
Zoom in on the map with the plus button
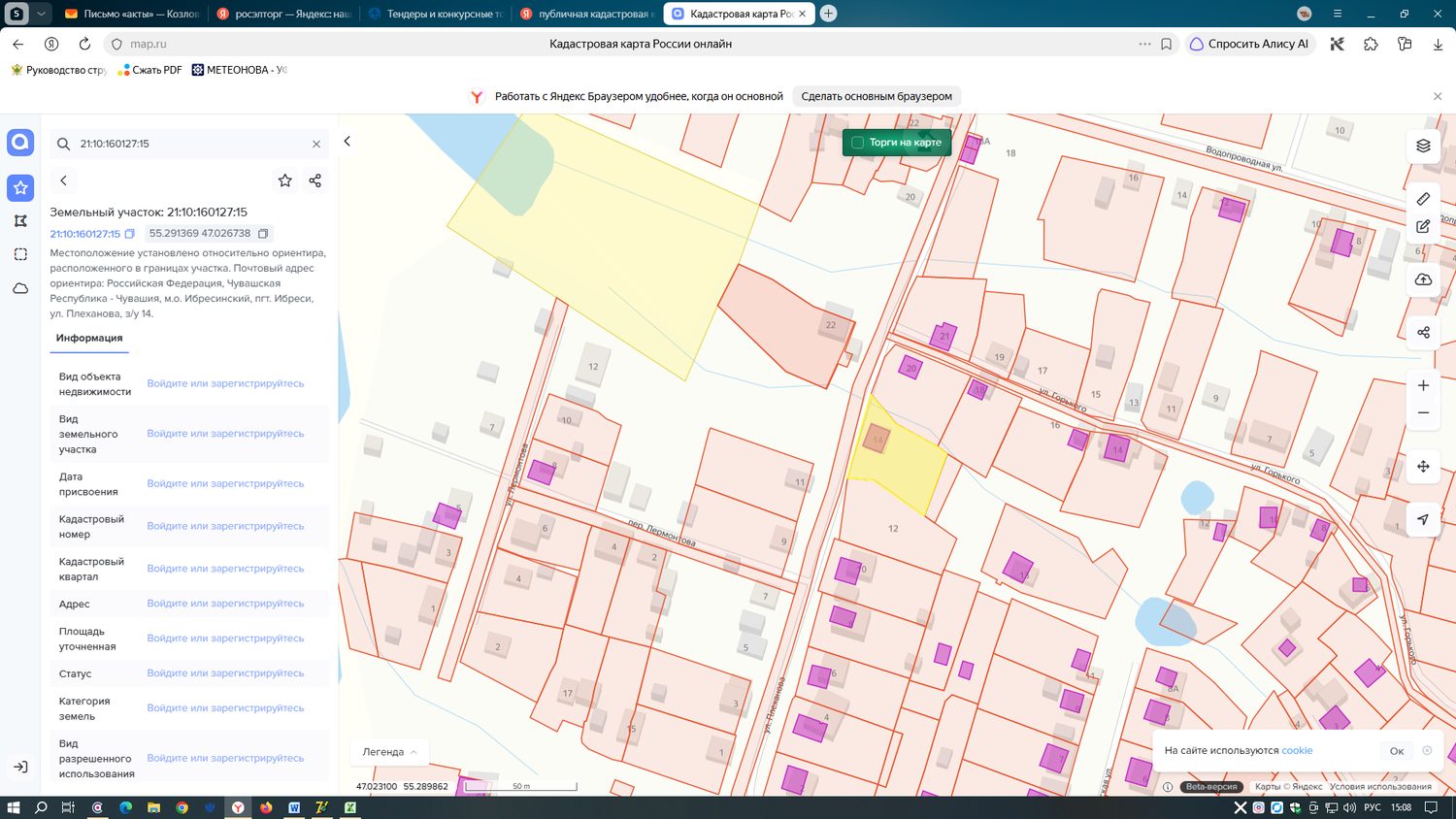pos(1423,385)
